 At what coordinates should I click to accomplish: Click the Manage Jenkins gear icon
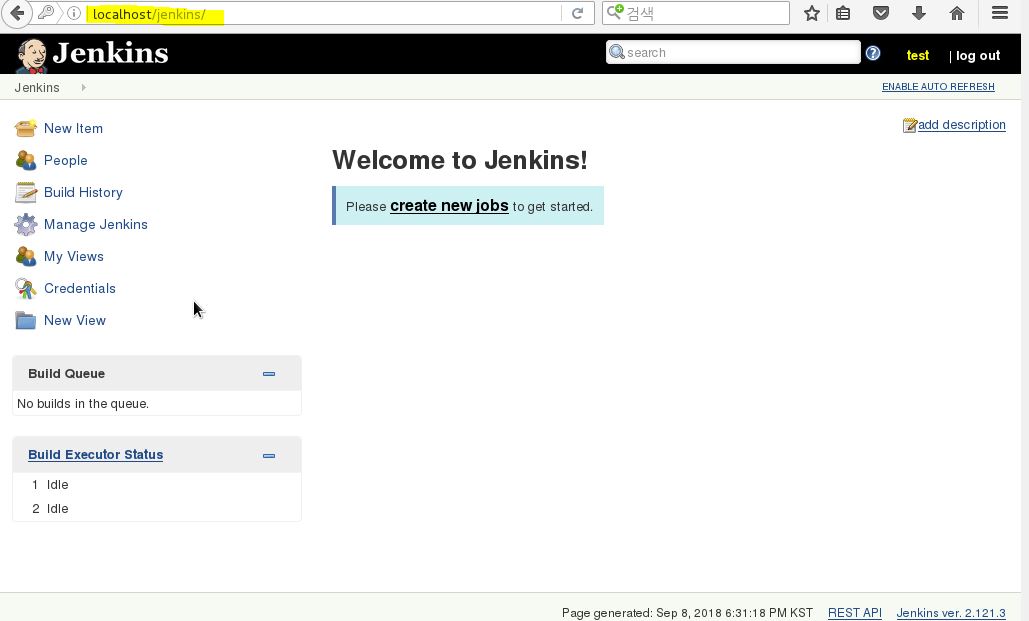click(26, 225)
